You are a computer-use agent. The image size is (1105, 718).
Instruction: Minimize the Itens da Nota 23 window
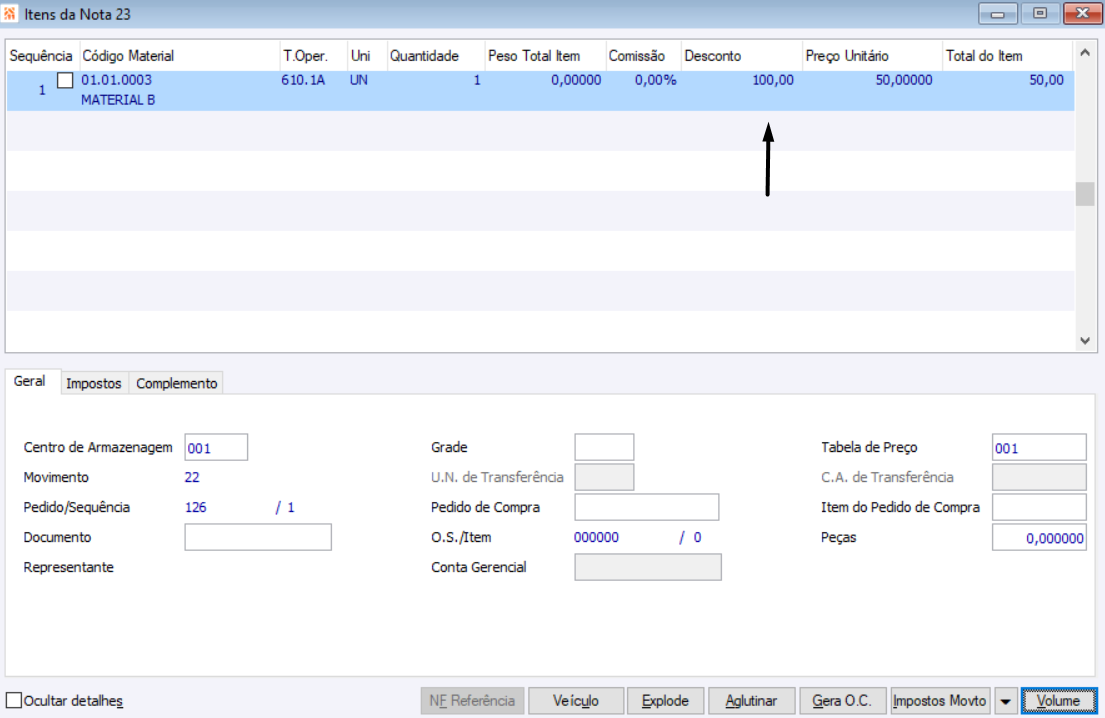tap(997, 13)
